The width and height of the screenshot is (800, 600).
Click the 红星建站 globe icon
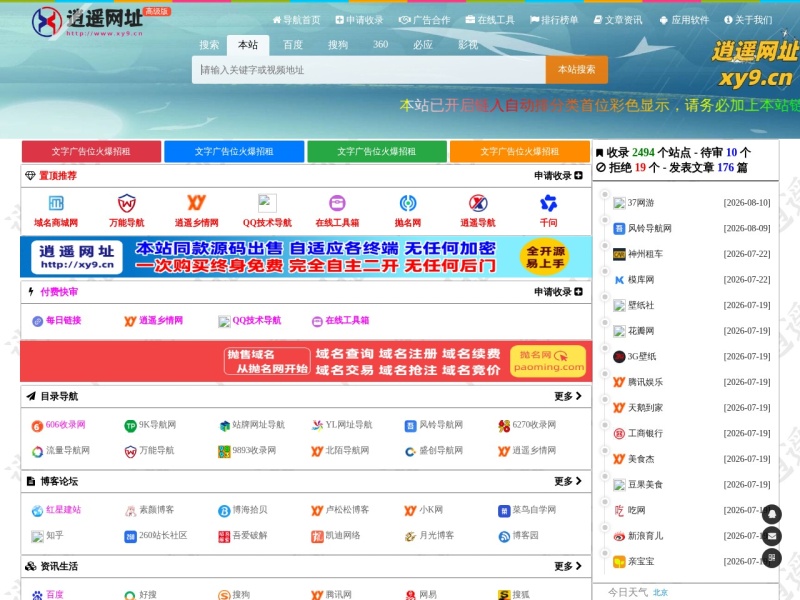(x=37, y=511)
